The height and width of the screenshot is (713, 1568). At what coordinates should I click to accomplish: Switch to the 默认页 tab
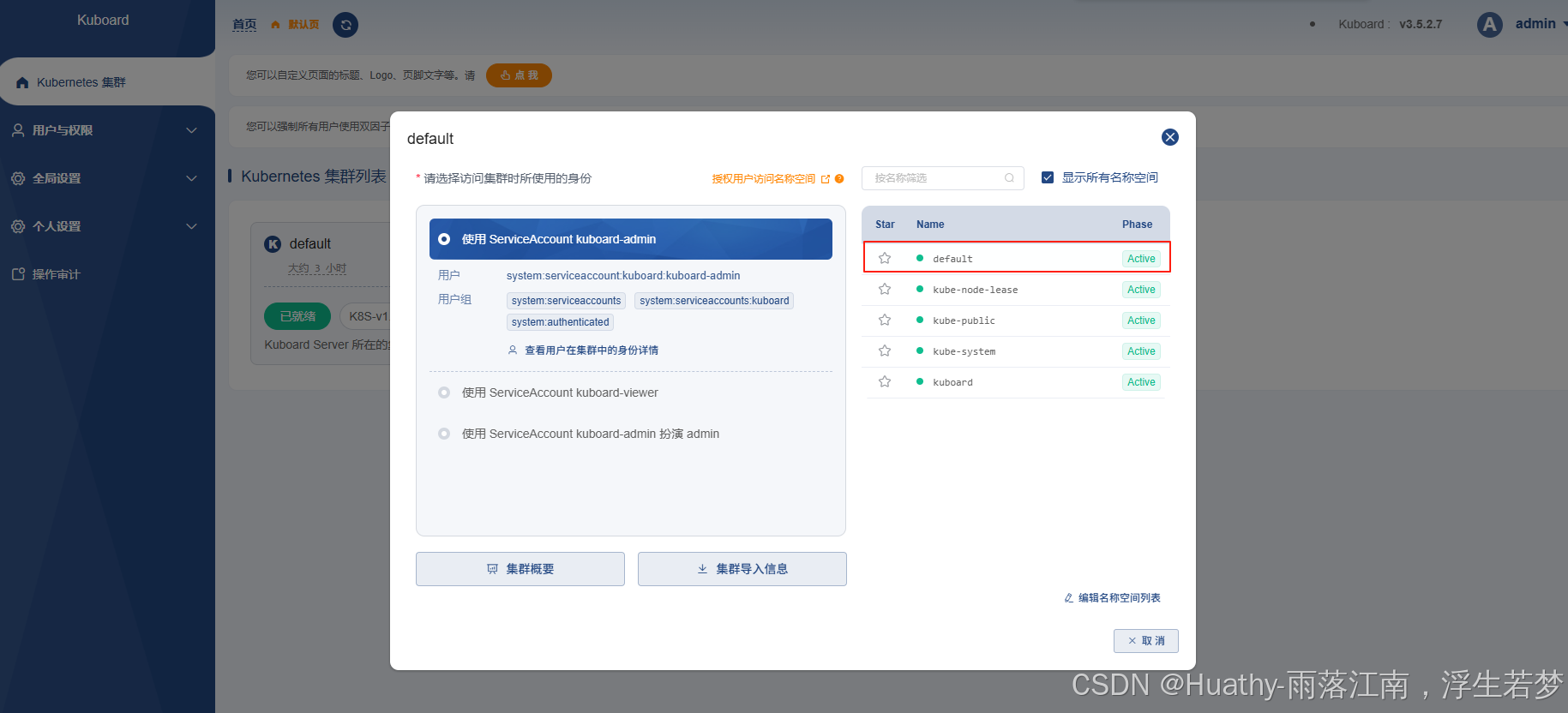pos(303,25)
